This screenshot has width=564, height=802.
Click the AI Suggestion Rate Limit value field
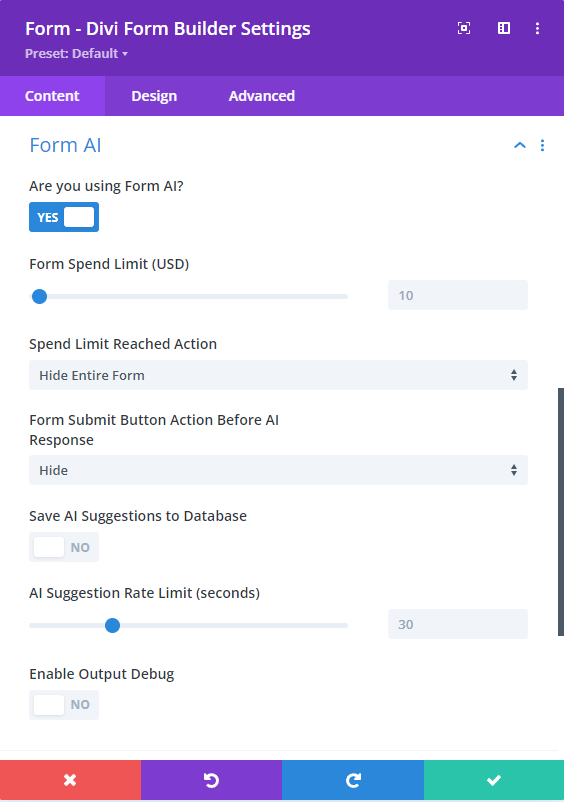pyautogui.click(x=458, y=624)
